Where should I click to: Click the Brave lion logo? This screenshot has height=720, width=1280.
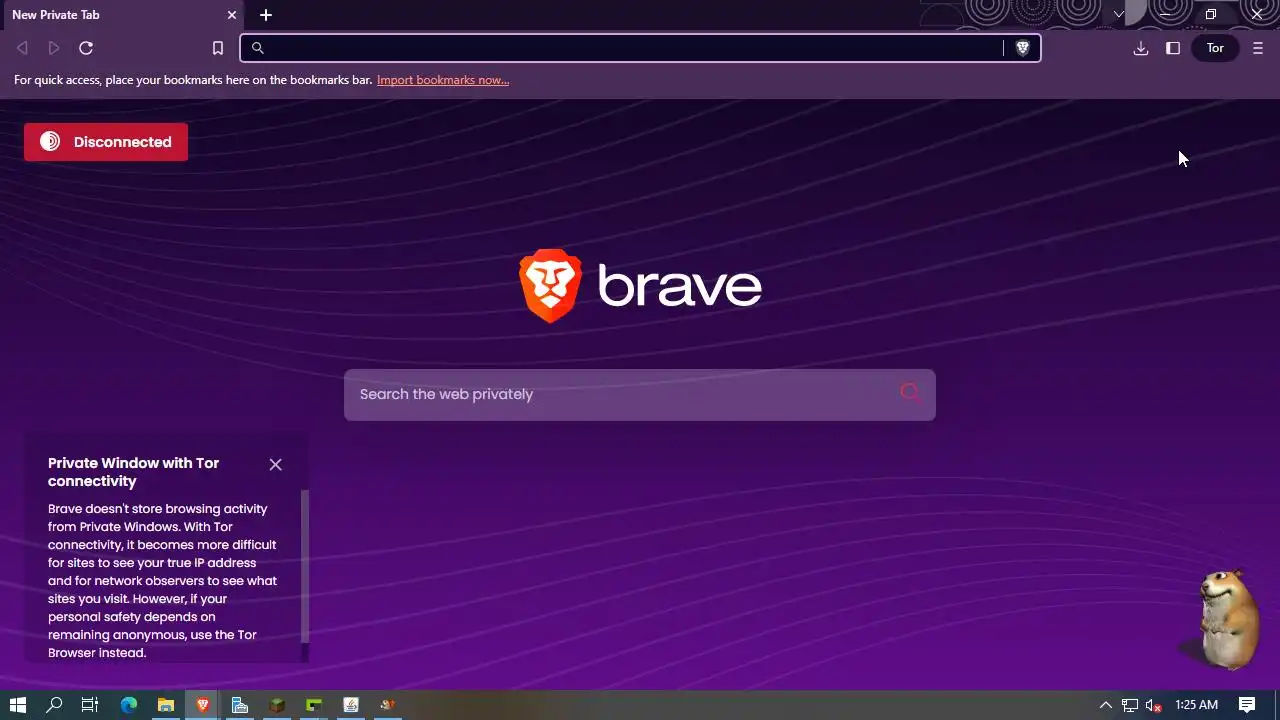pyautogui.click(x=550, y=286)
